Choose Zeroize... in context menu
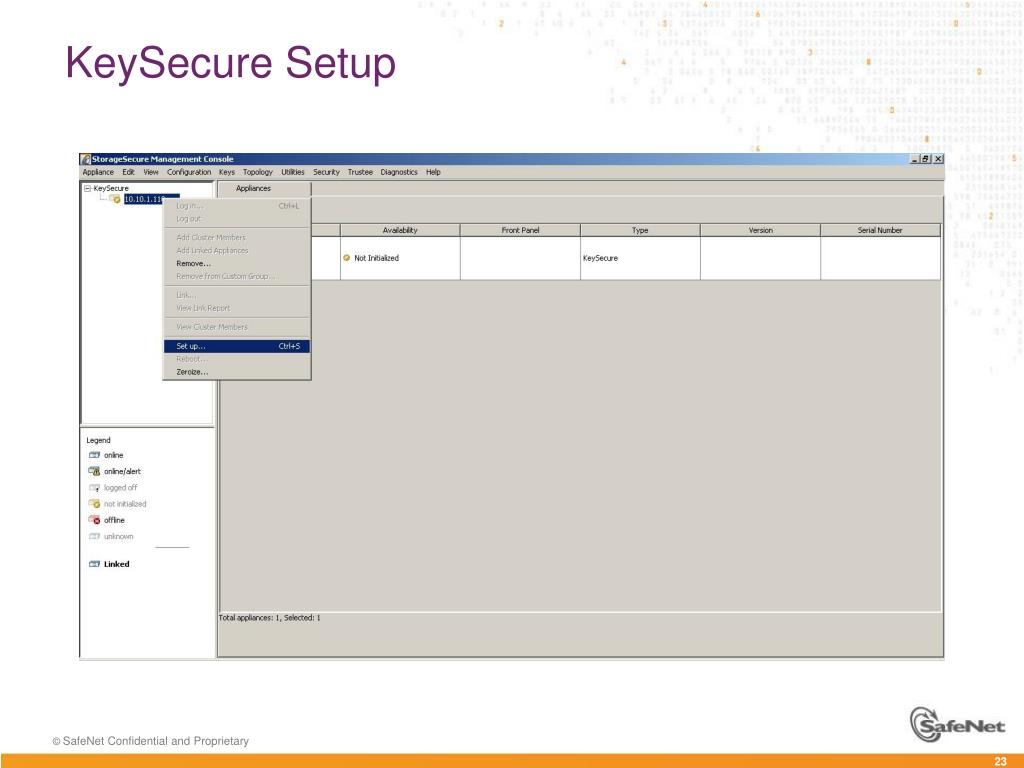 click(236, 372)
